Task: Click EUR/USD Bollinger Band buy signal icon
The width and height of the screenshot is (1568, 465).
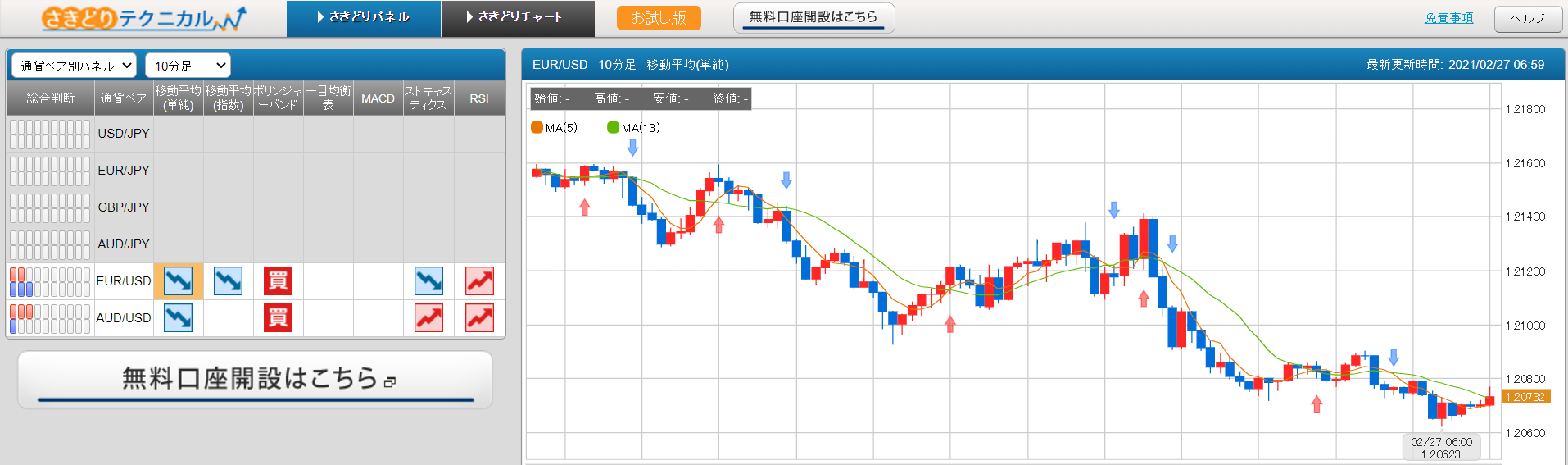Action: click(278, 281)
